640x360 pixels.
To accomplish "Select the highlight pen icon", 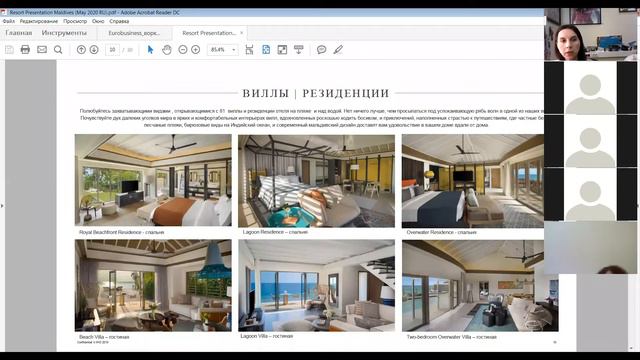I will [x=338, y=50].
